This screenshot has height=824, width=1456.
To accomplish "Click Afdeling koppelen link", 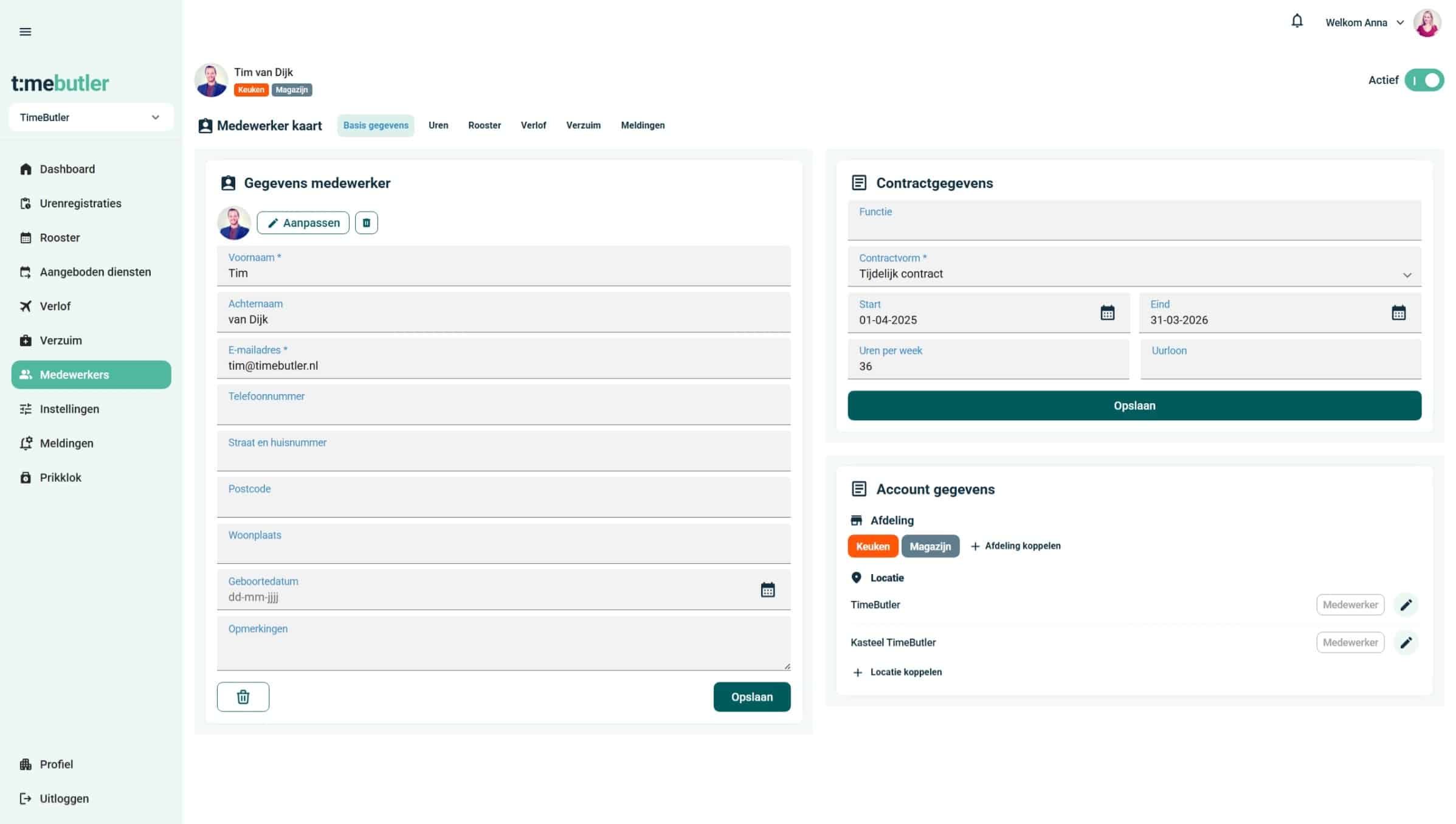I will click(1016, 546).
